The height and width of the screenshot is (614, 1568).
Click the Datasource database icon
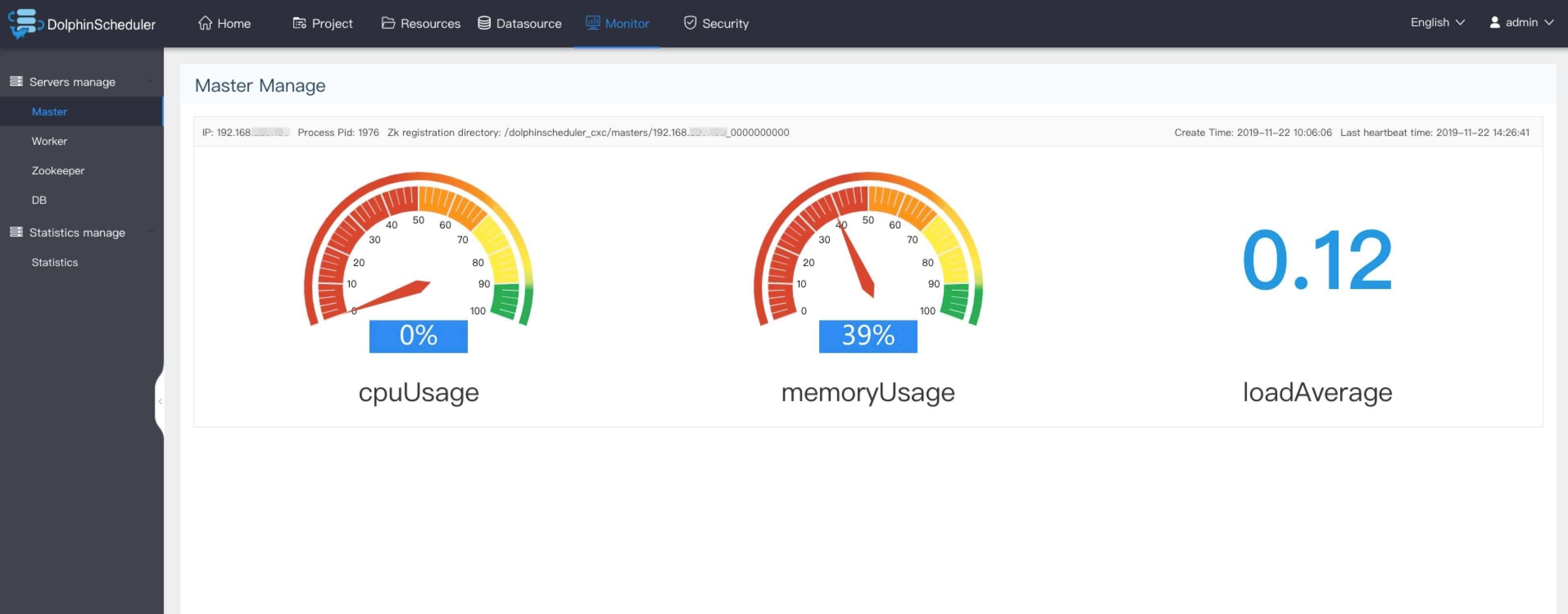click(484, 23)
